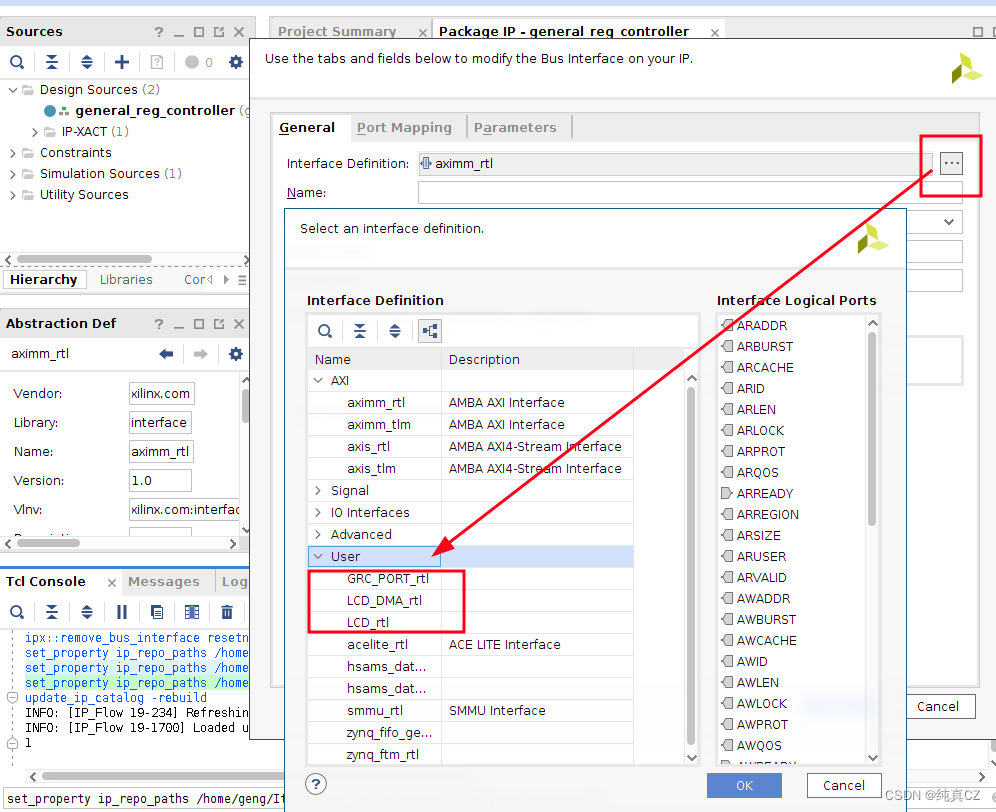Click Name column header in interface table
The height and width of the screenshot is (812, 996).
coord(375,360)
